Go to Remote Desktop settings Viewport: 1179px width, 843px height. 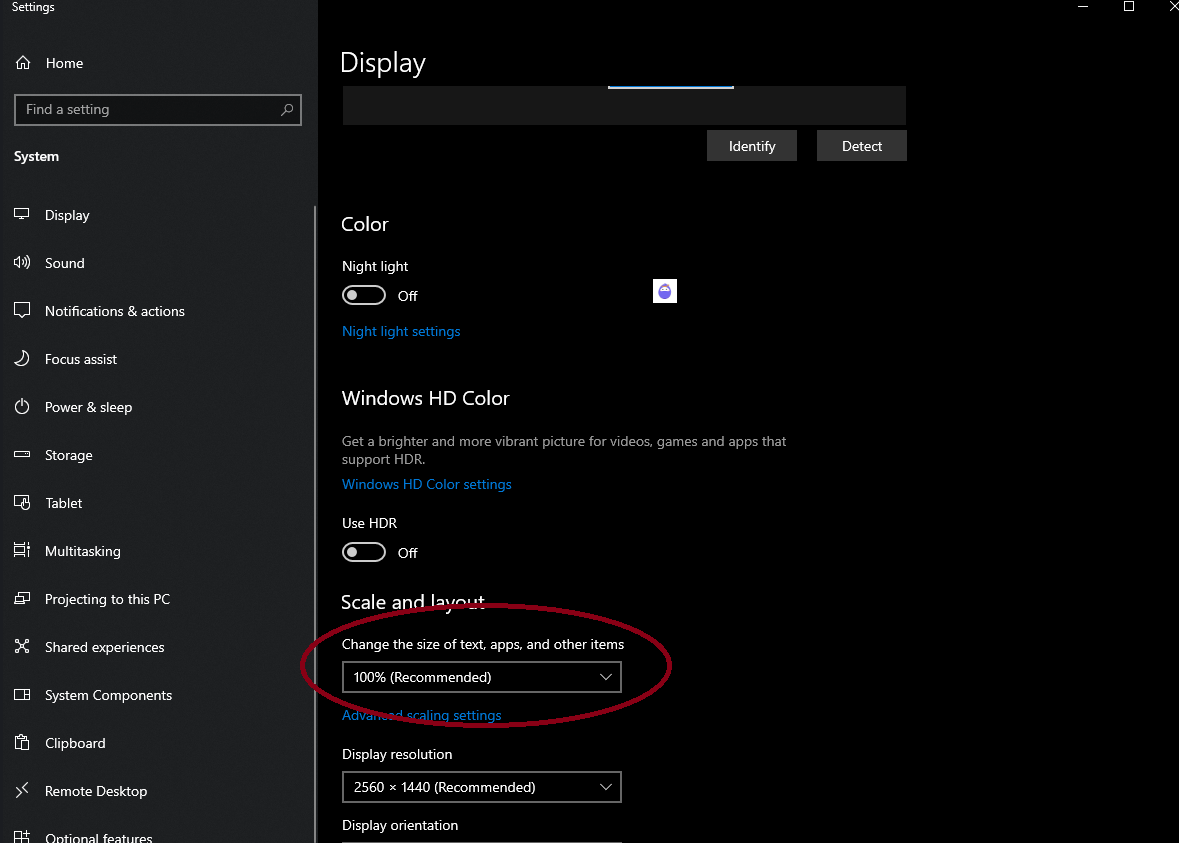96,791
